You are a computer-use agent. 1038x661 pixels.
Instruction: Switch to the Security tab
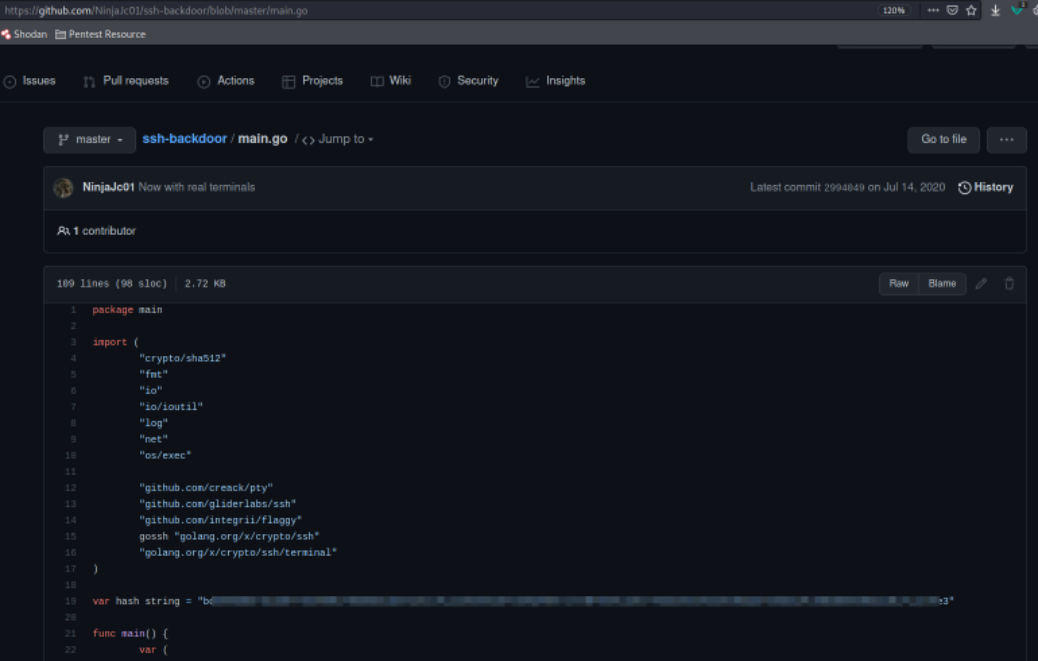point(468,81)
